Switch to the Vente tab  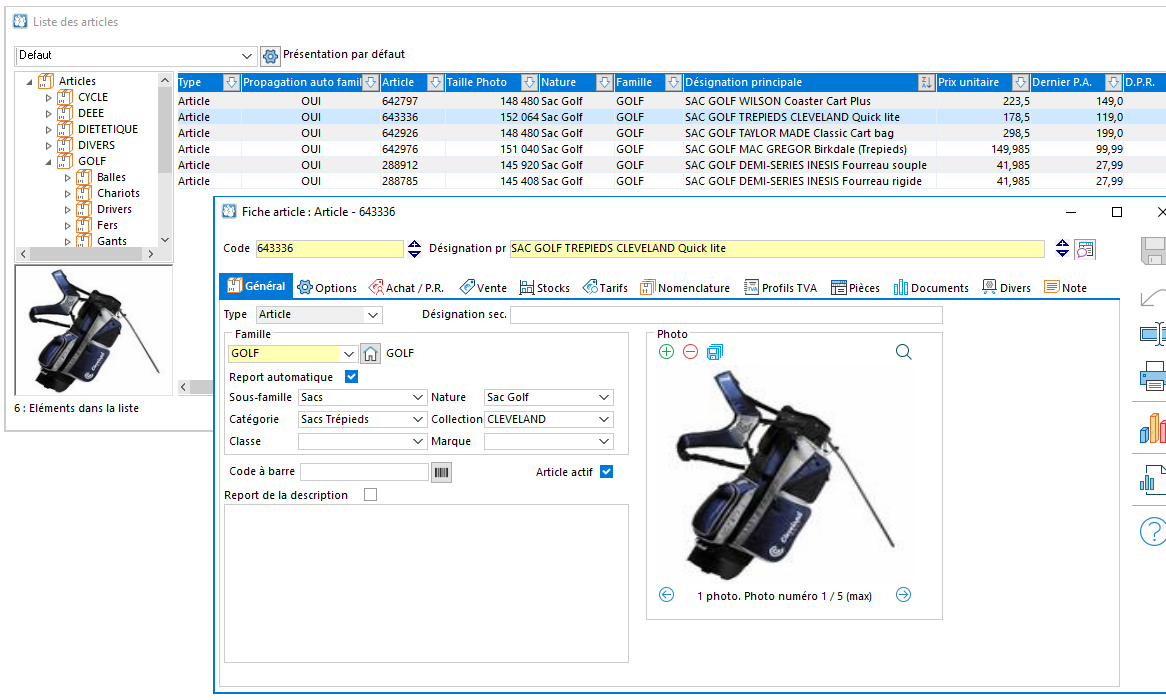pos(483,287)
